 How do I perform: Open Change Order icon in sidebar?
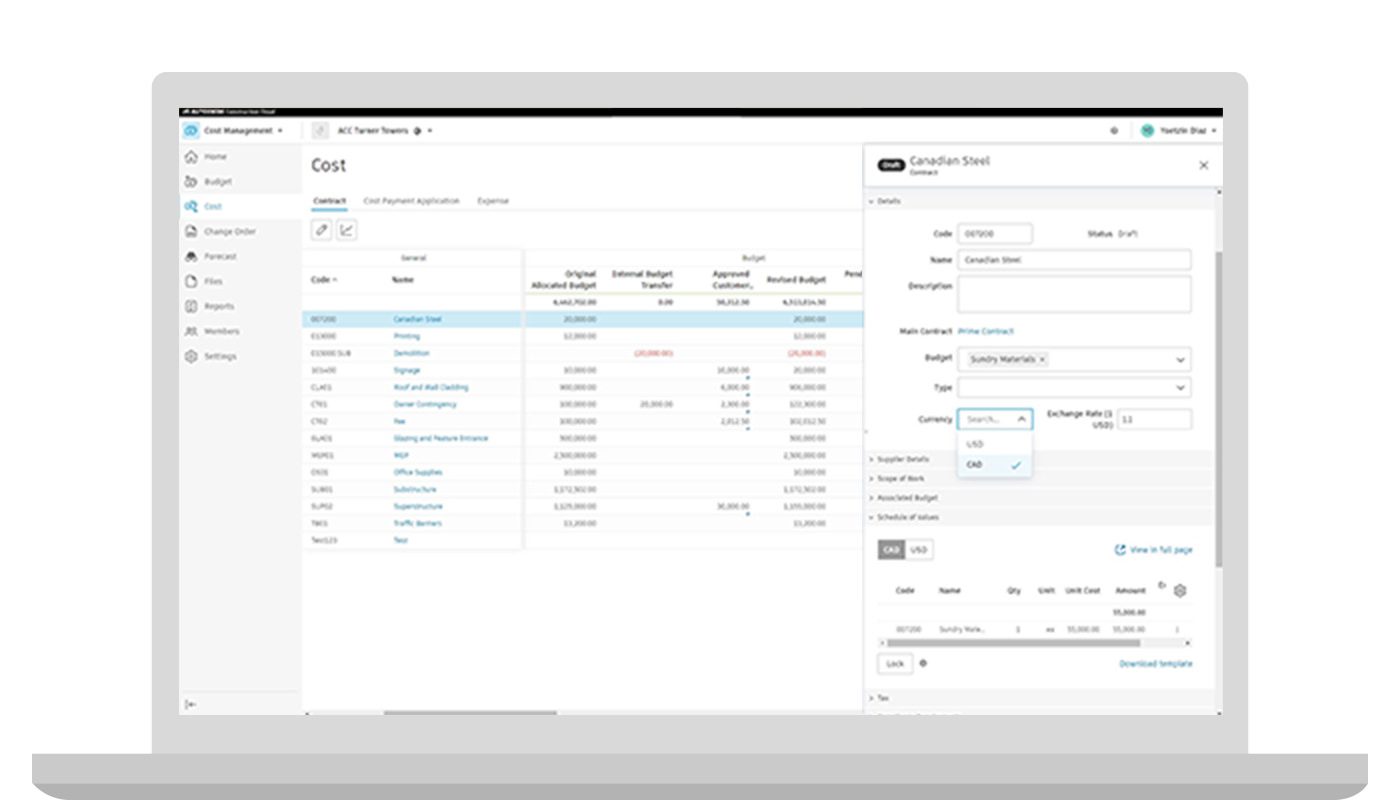(190, 231)
